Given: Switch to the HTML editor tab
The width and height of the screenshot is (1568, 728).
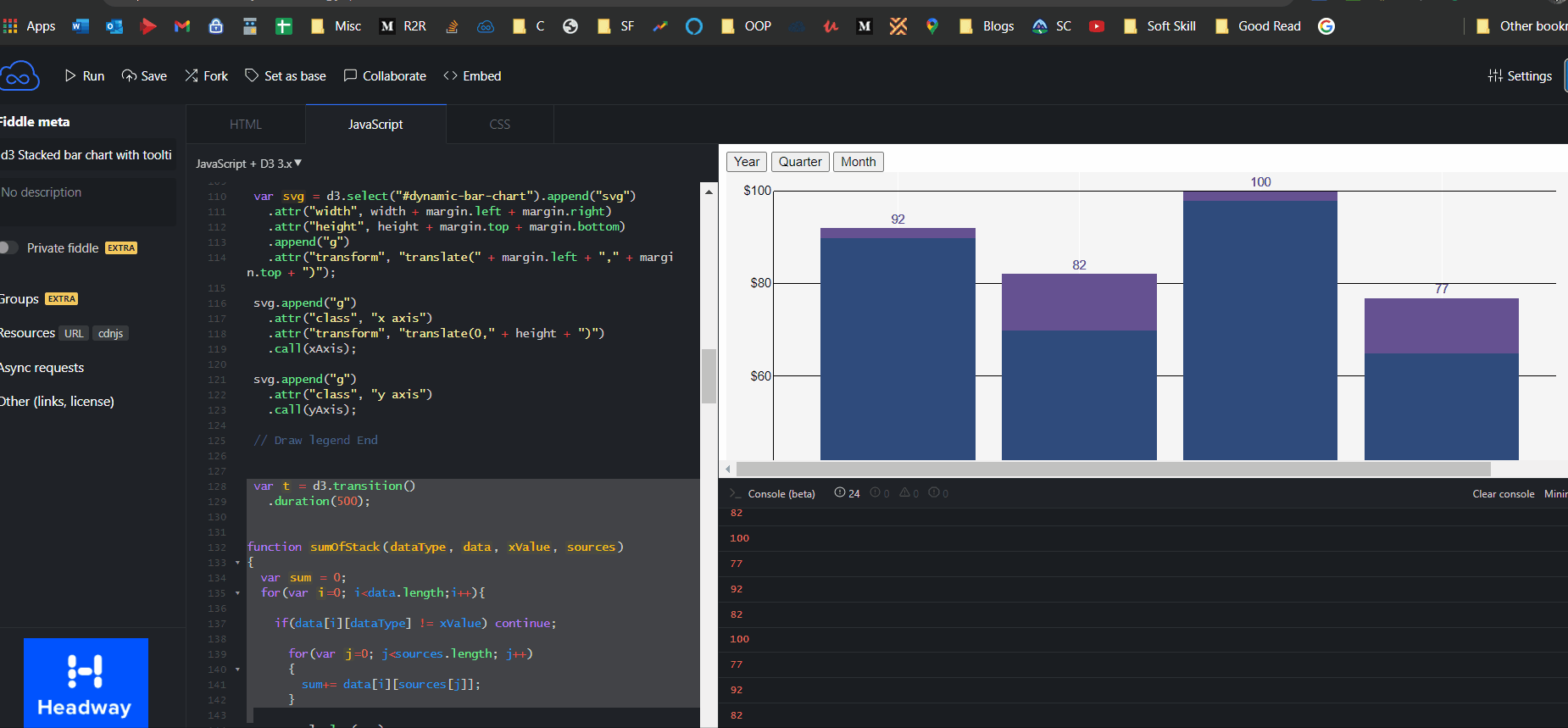Looking at the screenshot, I should pyautogui.click(x=246, y=125).
